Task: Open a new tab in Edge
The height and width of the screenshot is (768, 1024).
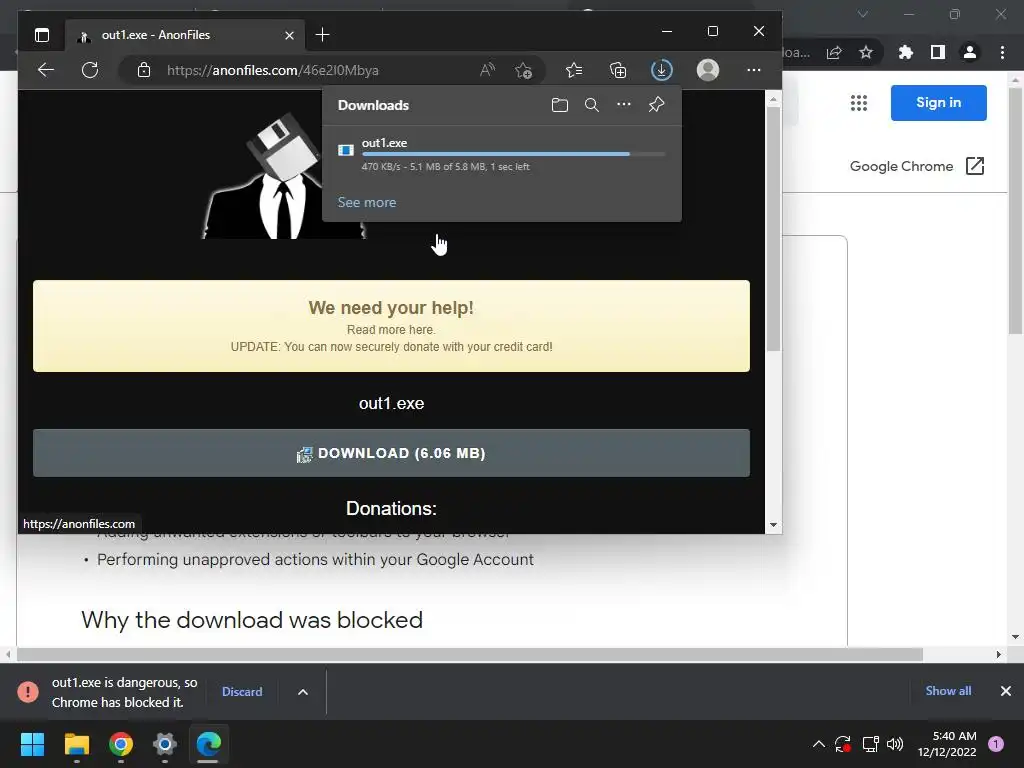Action: (322, 35)
